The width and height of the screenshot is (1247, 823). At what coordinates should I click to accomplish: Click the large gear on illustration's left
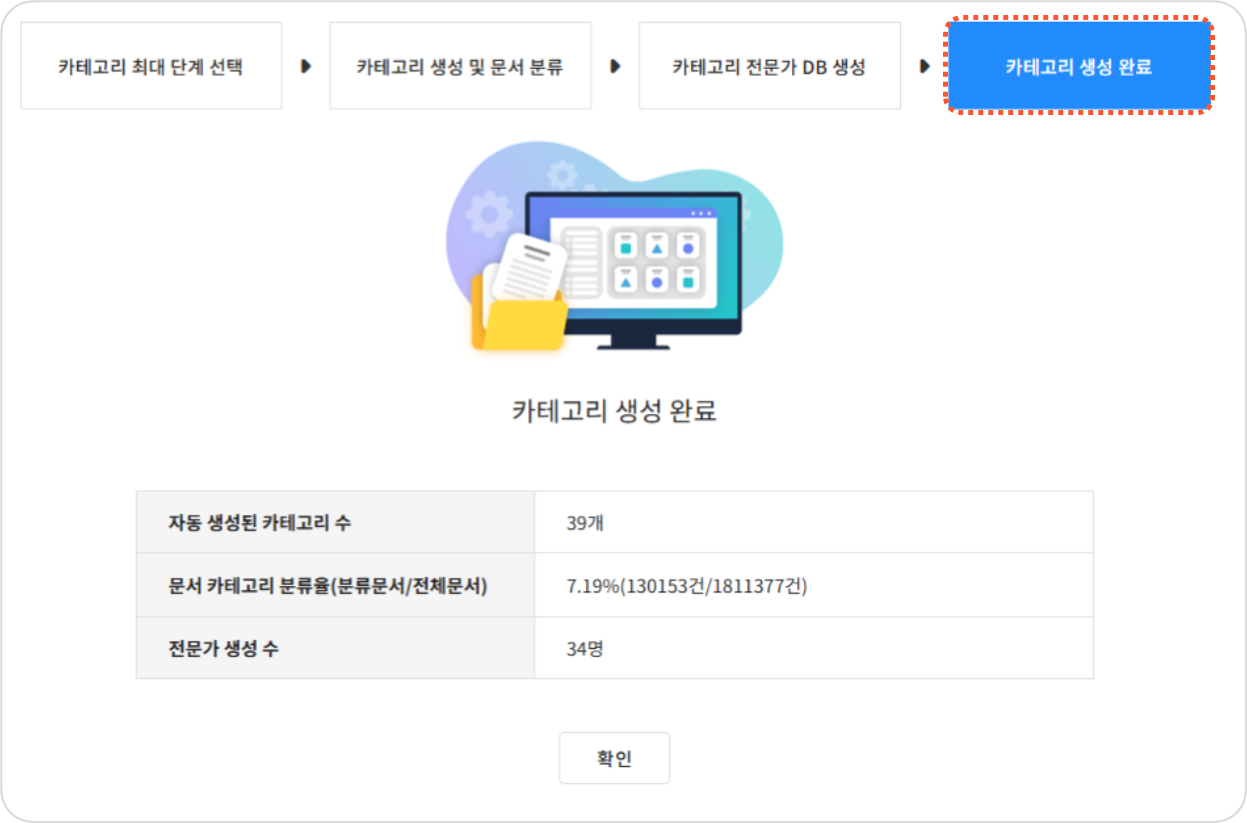tap(490, 213)
